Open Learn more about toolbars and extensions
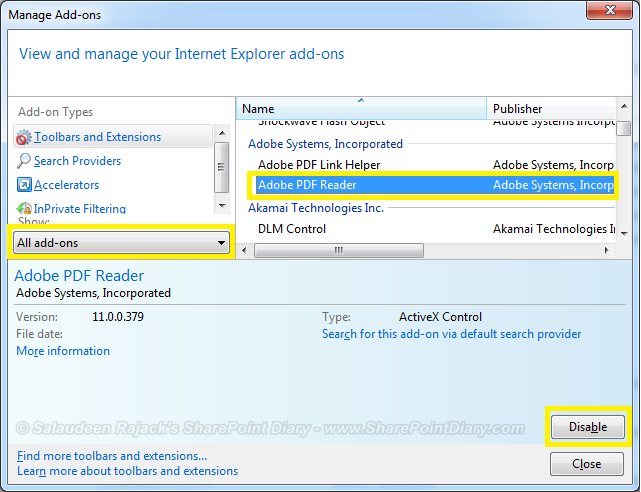 click(127, 471)
